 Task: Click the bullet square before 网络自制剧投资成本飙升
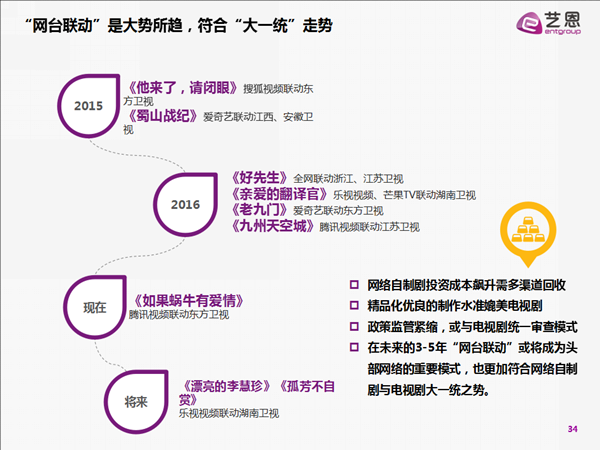pyautogui.click(x=354, y=285)
